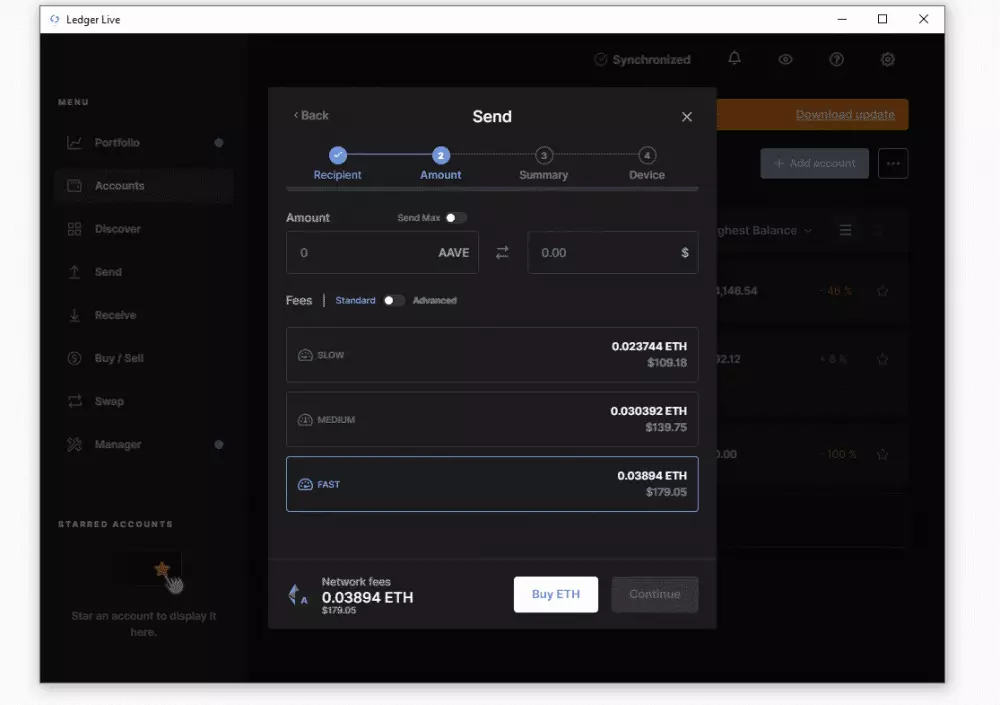Click the notifications bell icon
Image resolution: width=1000 pixels, height=705 pixels.
tap(735, 59)
